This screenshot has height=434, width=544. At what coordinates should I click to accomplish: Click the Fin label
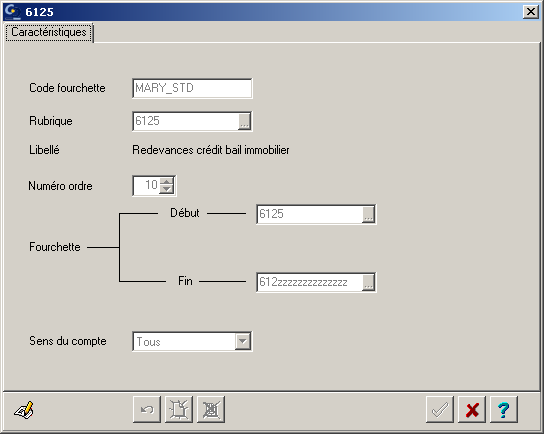point(185,281)
